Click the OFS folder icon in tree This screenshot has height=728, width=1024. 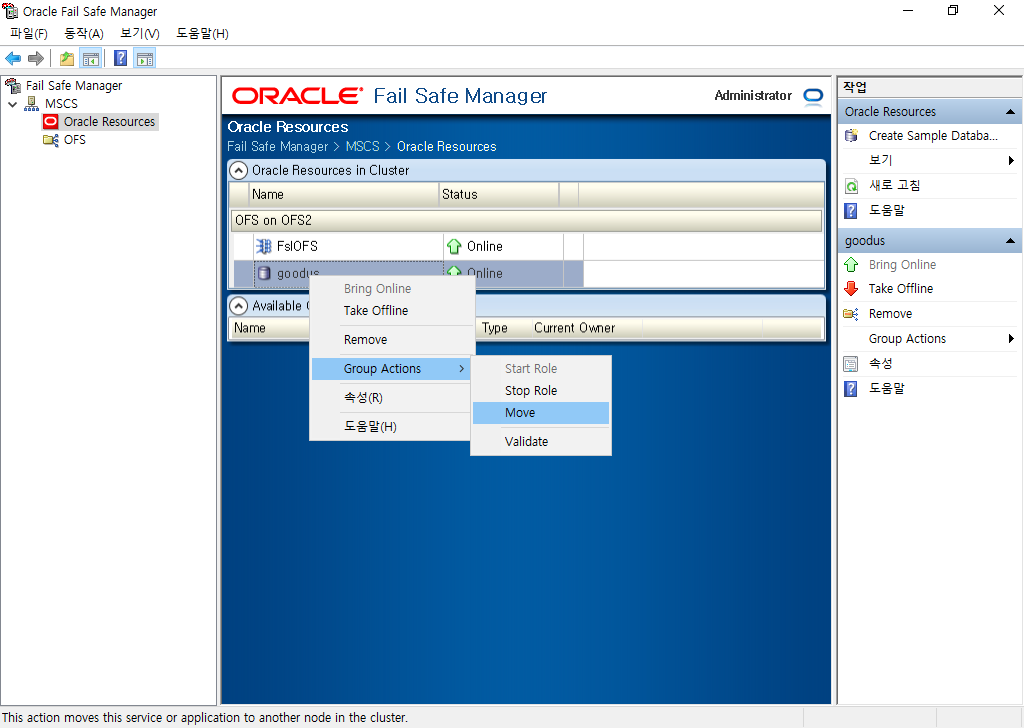pos(50,140)
